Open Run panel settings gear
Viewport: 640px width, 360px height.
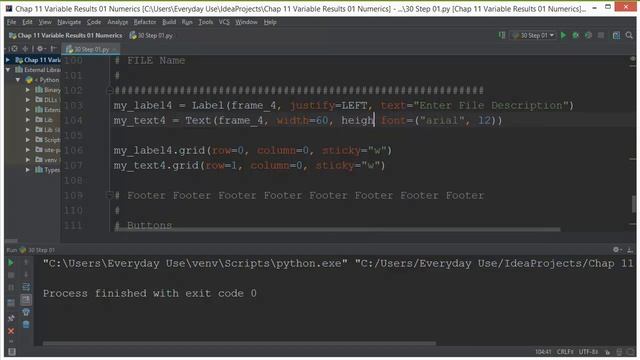click(617, 250)
